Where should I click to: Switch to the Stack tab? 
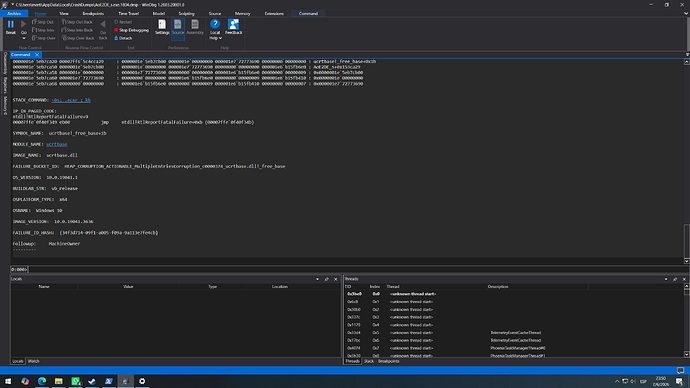[x=369, y=361]
